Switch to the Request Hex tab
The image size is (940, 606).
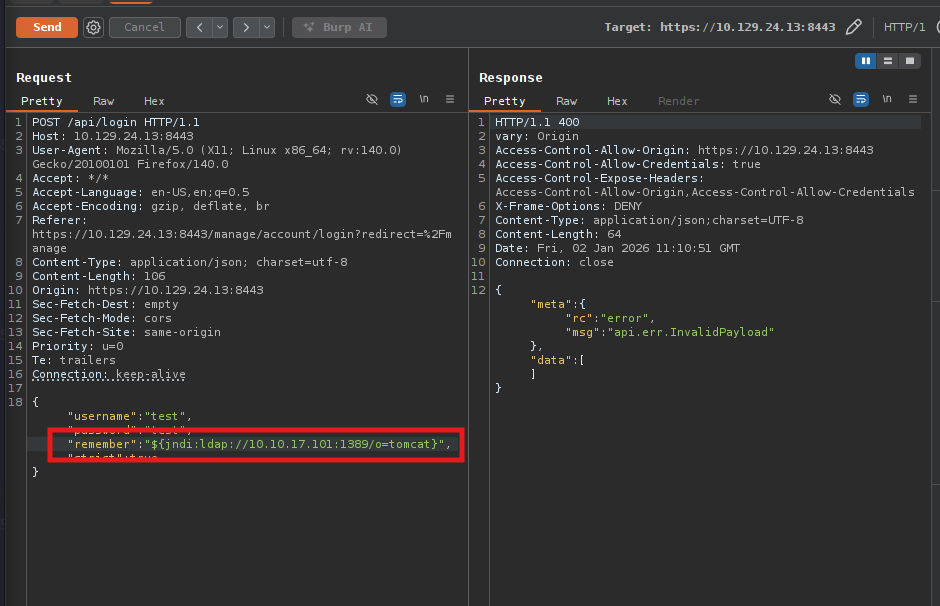coord(154,101)
